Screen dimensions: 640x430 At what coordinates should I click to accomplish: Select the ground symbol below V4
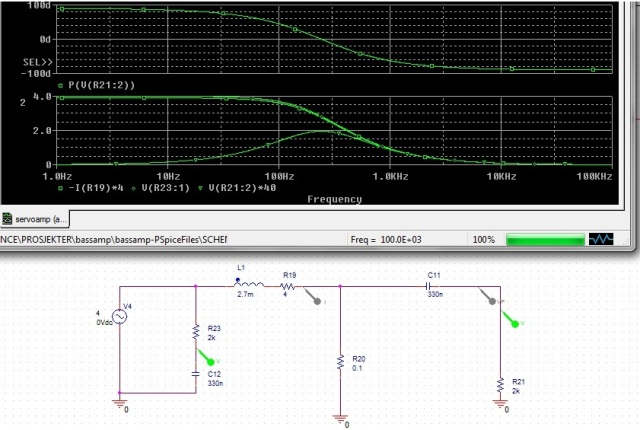(120, 404)
